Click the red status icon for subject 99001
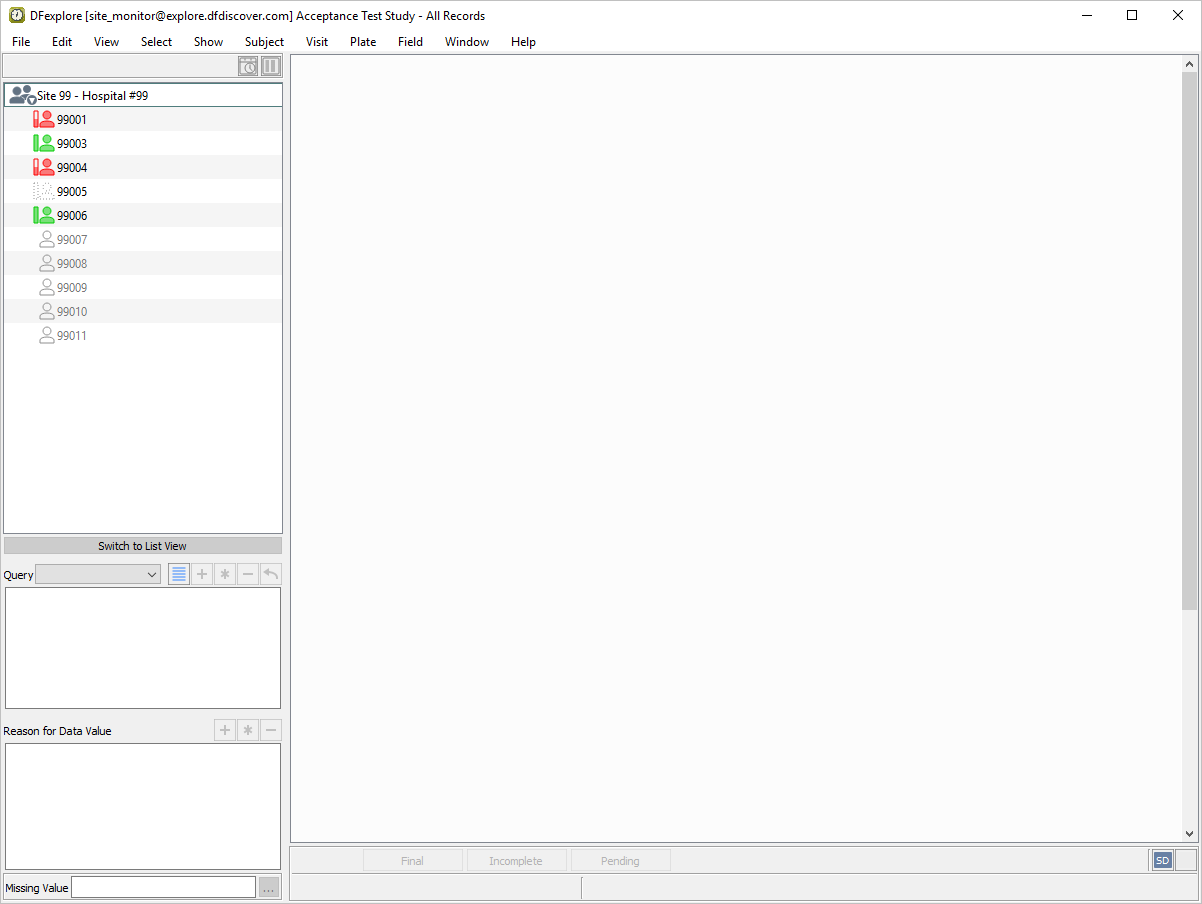 (x=43, y=119)
